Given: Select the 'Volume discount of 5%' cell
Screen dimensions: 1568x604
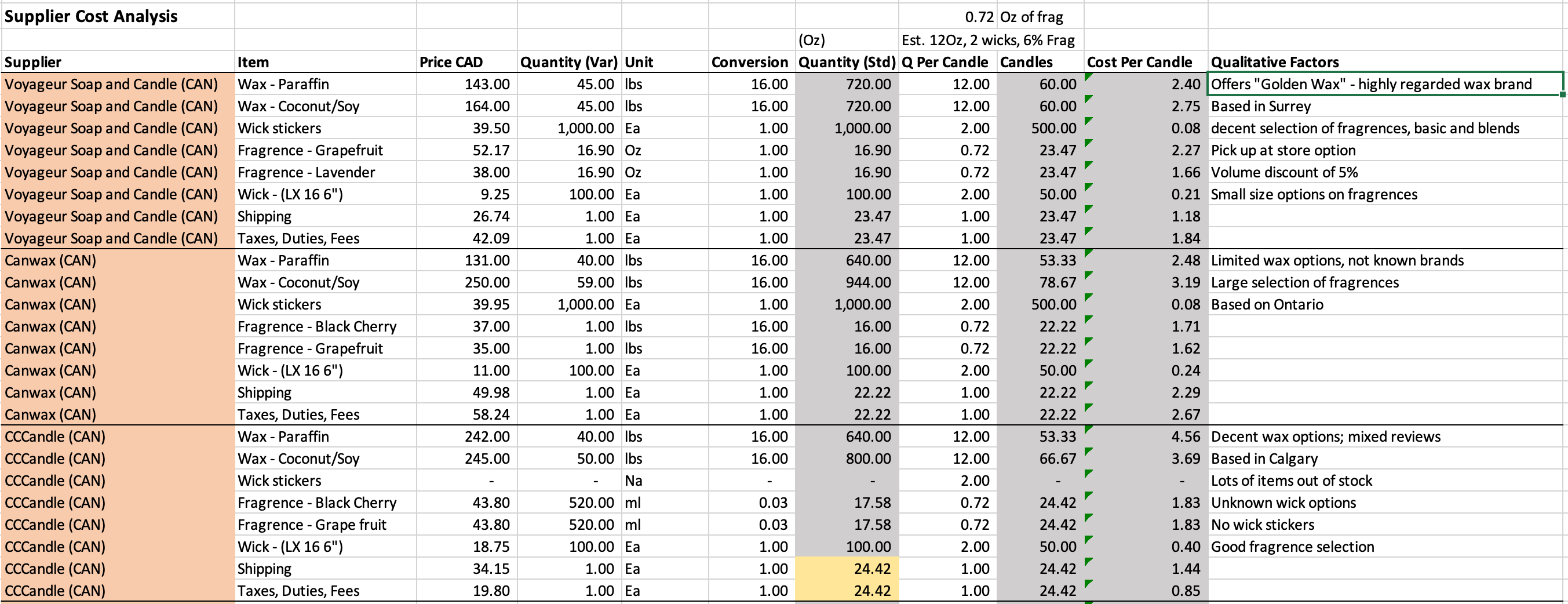Looking at the screenshot, I should [x=1385, y=172].
